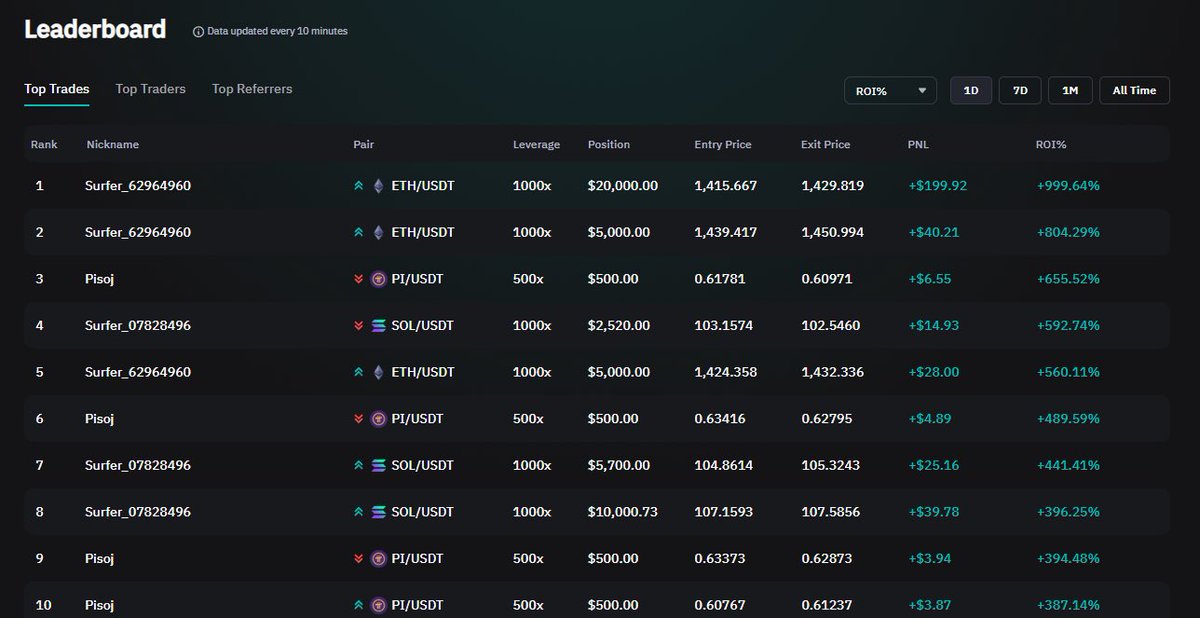
Task: Click the Leverage column header
Action: click(x=537, y=145)
